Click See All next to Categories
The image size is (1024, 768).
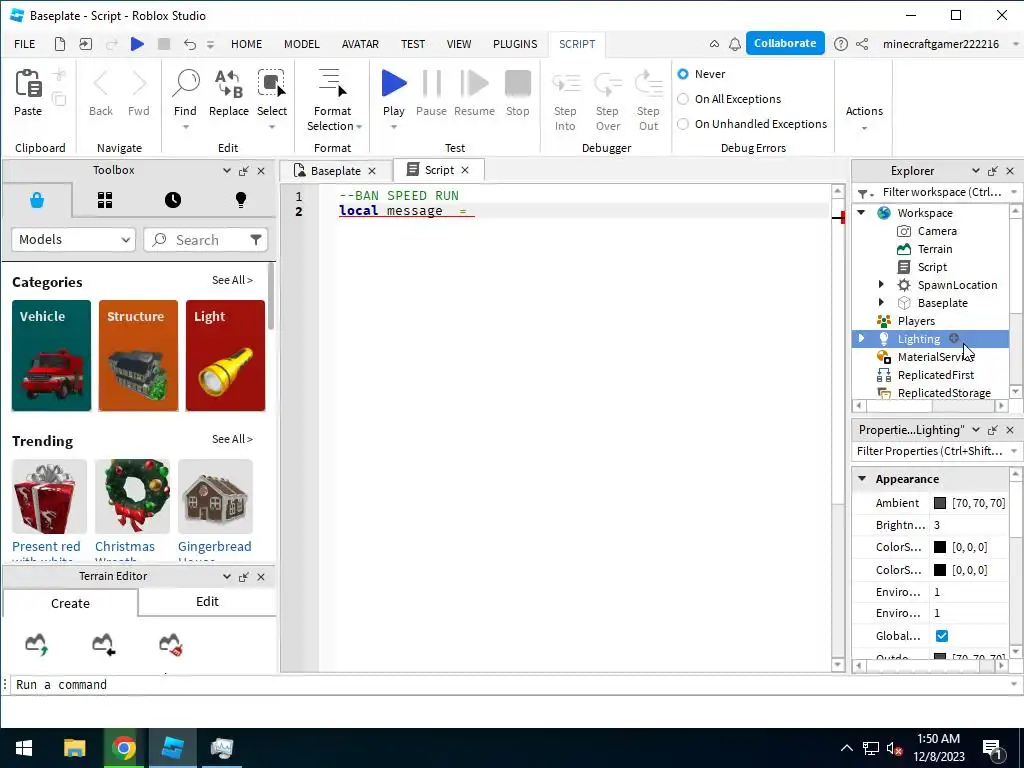232,280
